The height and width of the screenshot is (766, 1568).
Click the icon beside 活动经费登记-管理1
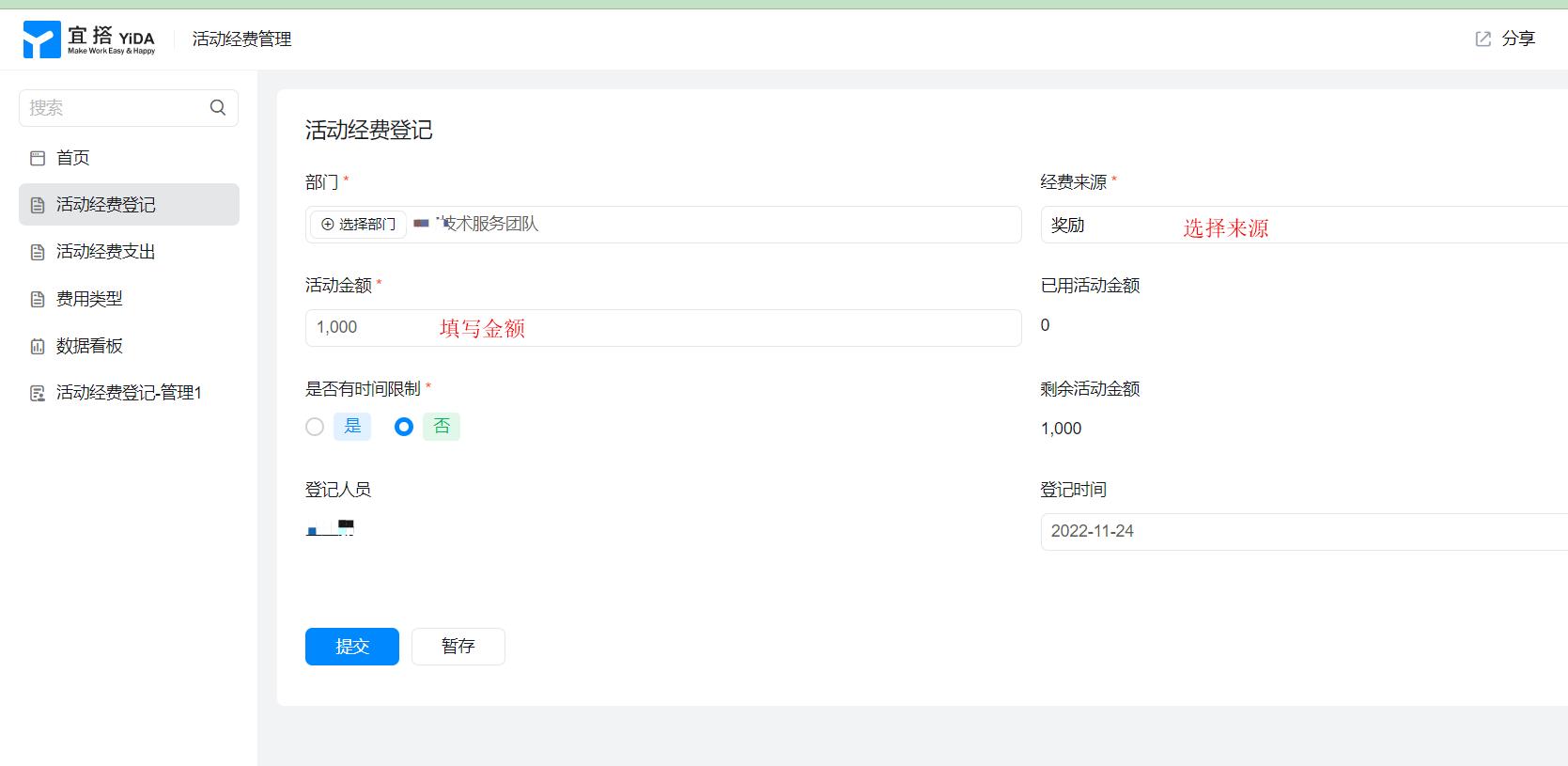tap(38, 393)
